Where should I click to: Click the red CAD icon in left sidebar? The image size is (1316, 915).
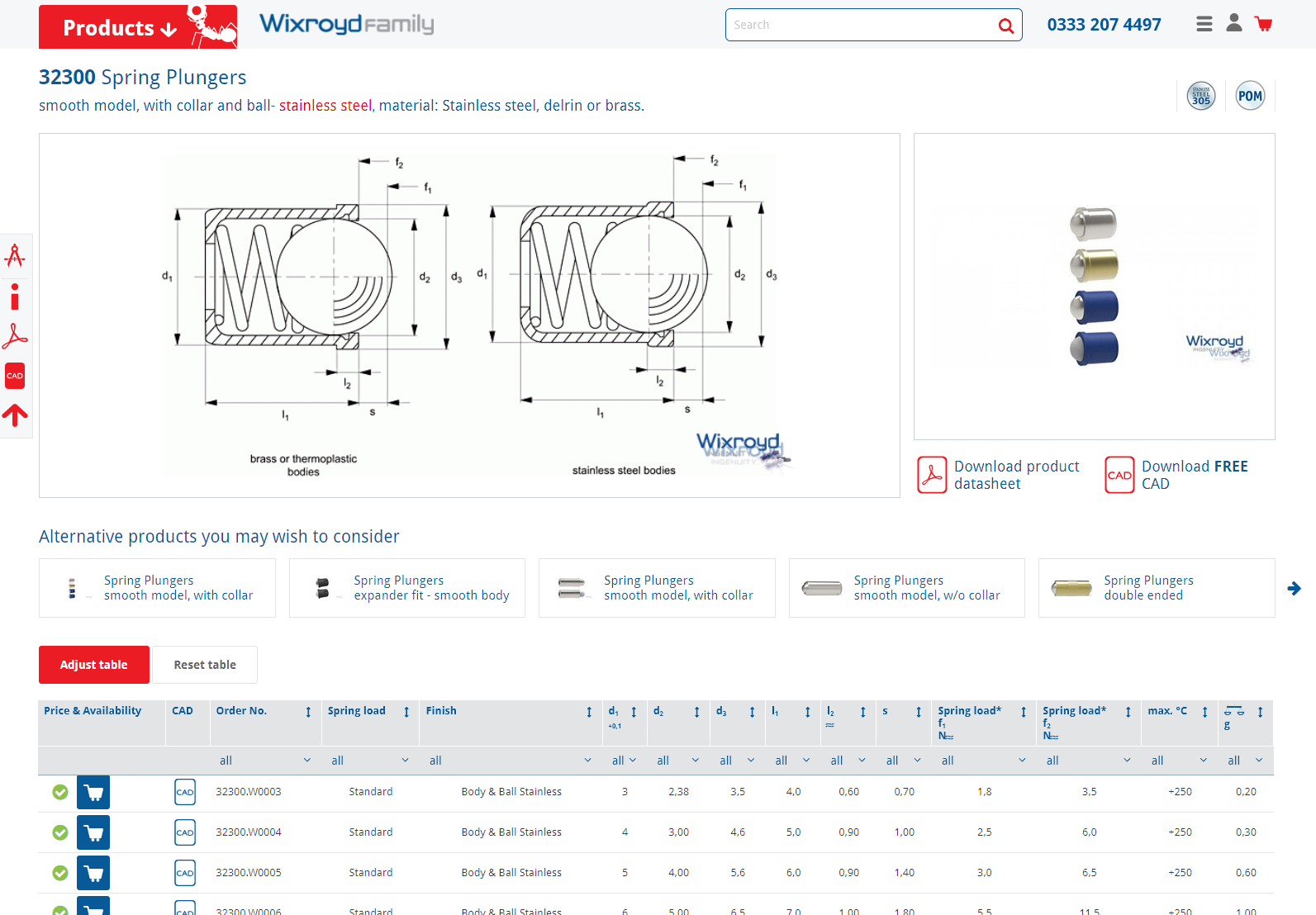15,376
